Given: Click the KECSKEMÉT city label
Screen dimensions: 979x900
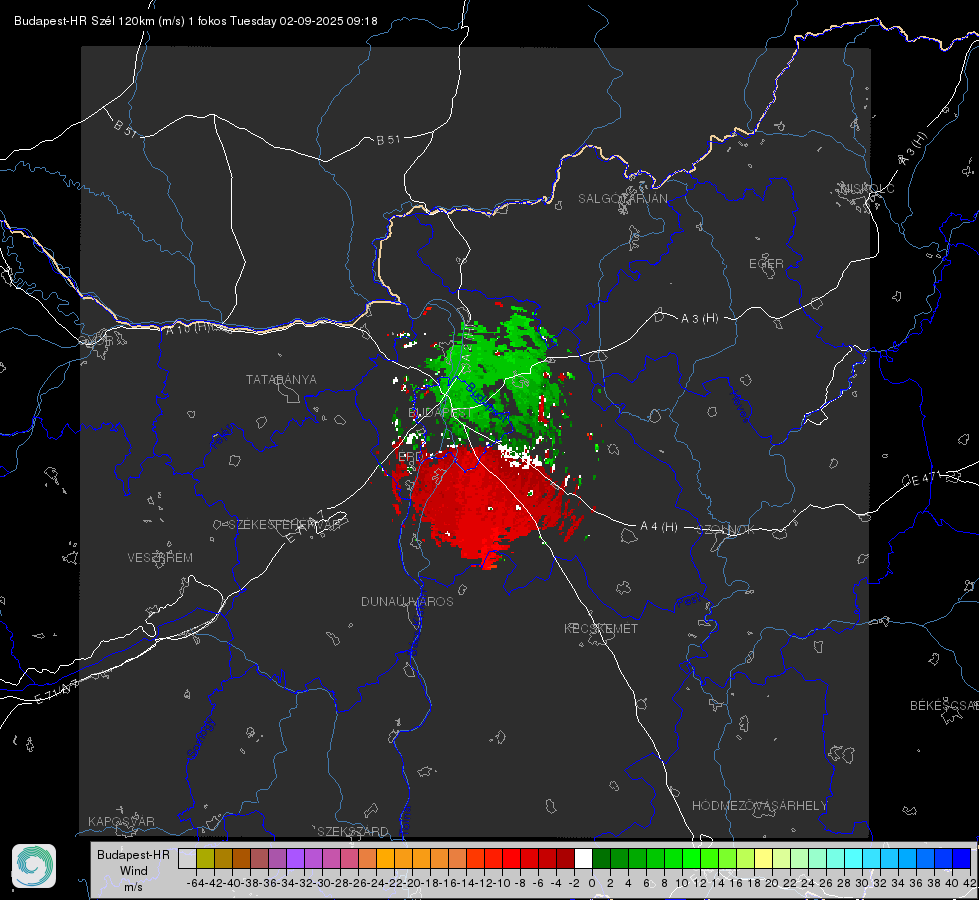Looking at the screenshot, I should (601, 628).
